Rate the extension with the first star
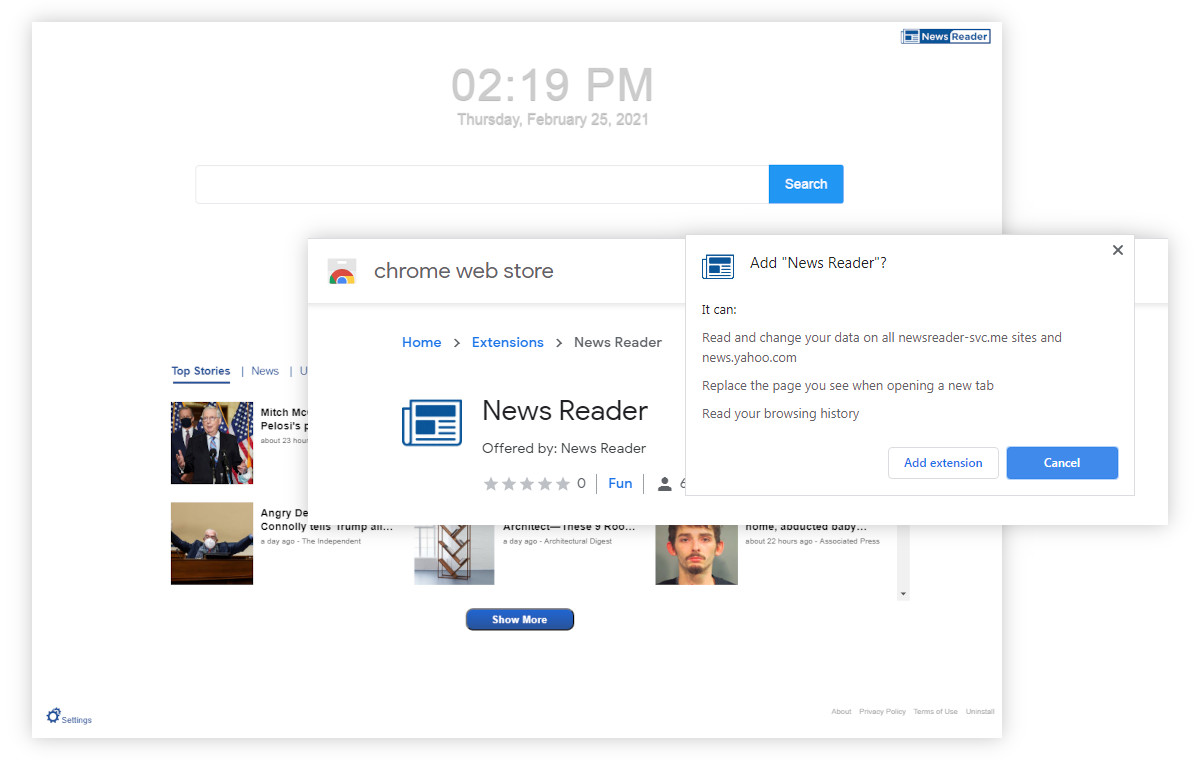This screenshot has height=760, width=1200. (x=491, y=483)
